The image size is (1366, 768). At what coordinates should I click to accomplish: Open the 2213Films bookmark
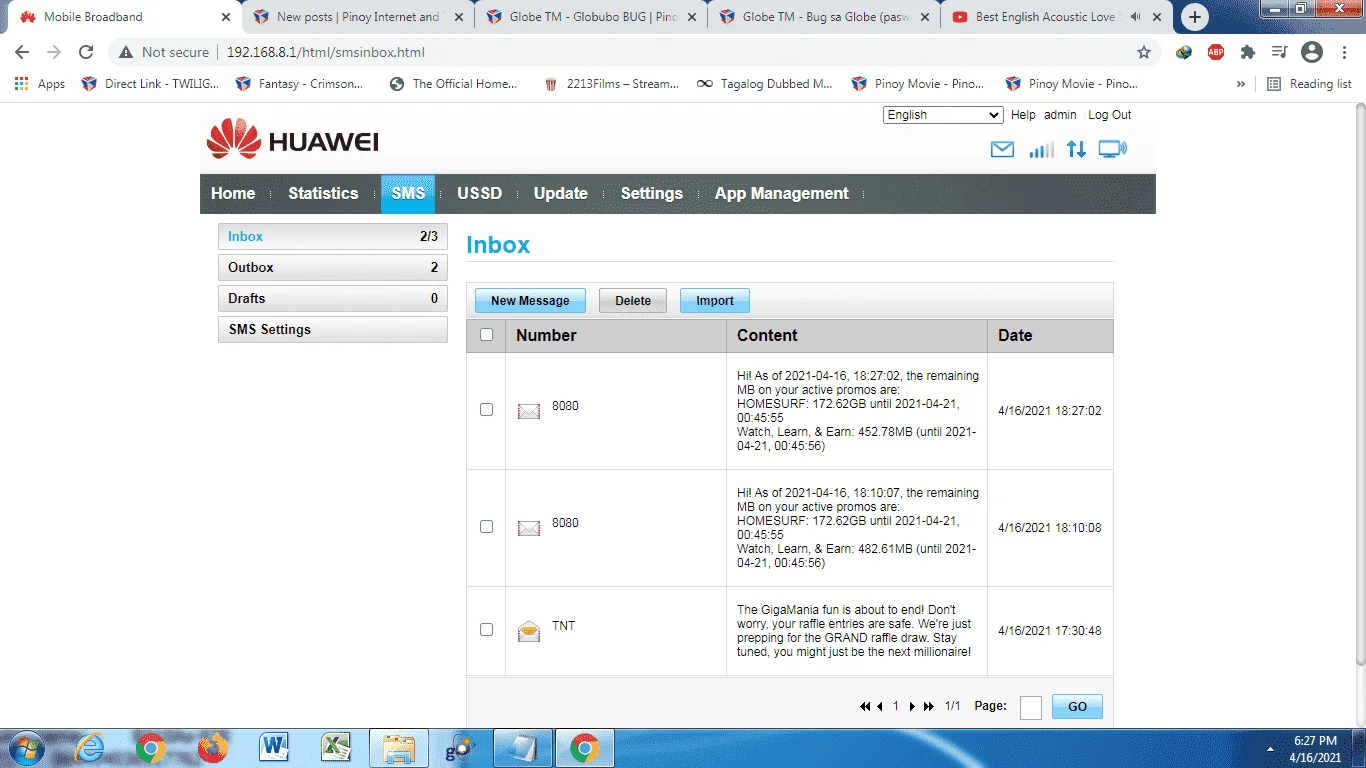click(611, 84)
